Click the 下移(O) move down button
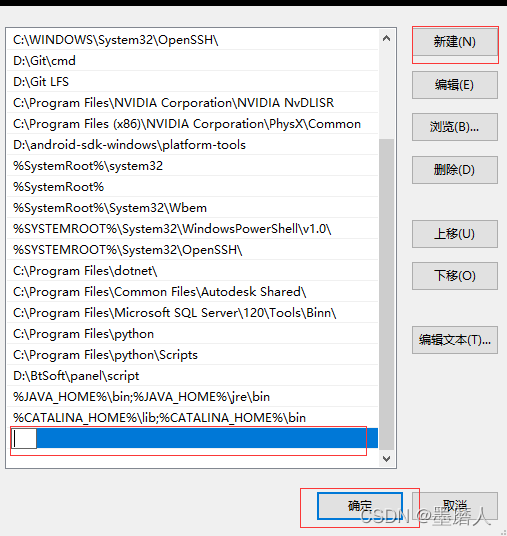Screen dimensions: 507x536 coord(455,276)
